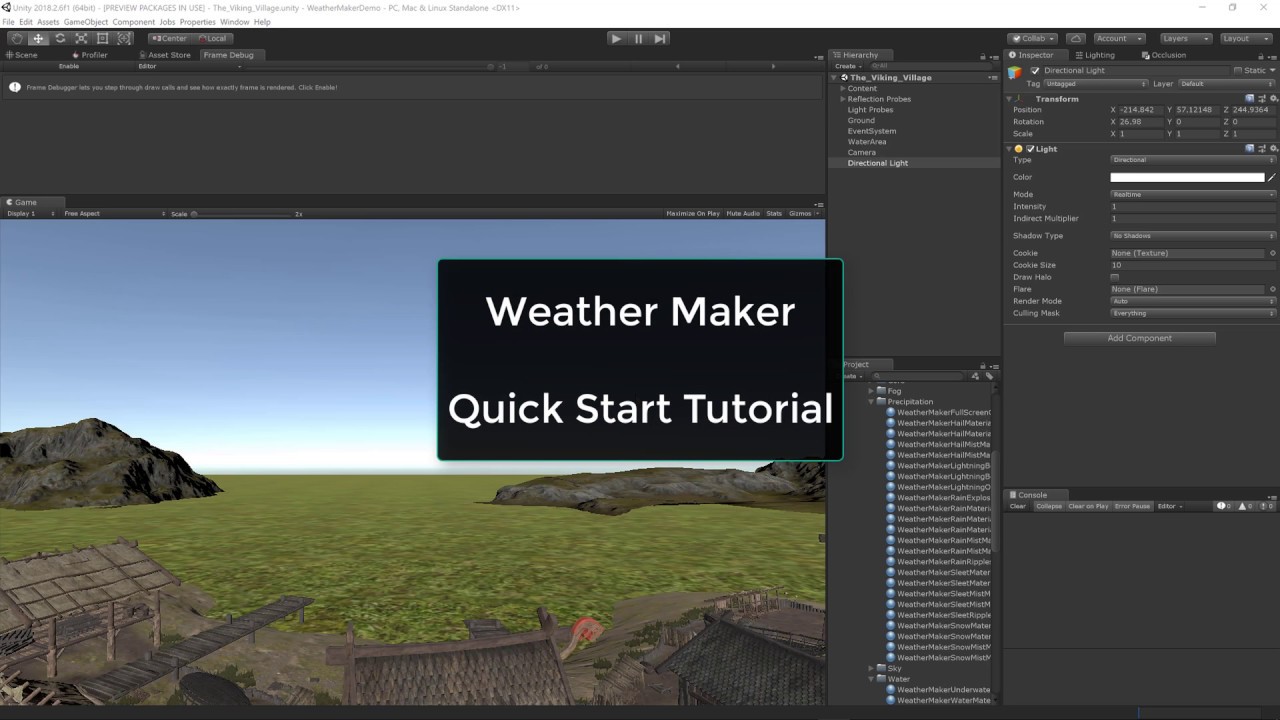Click the Add Component button
Viewport: 1280px width, 720px height.
tap(1140, 338)
